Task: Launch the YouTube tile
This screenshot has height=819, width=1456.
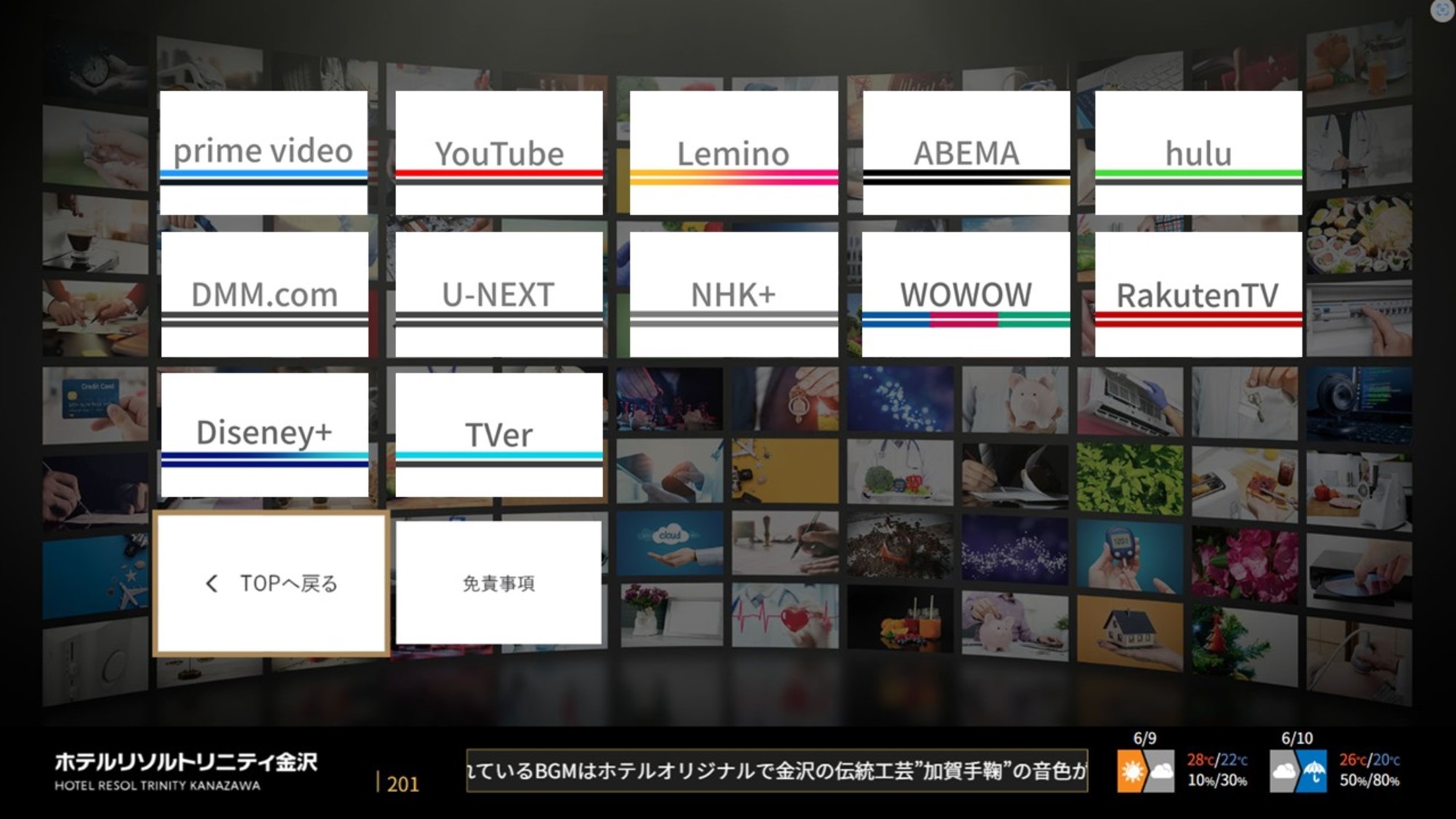Action: [499, 152]
